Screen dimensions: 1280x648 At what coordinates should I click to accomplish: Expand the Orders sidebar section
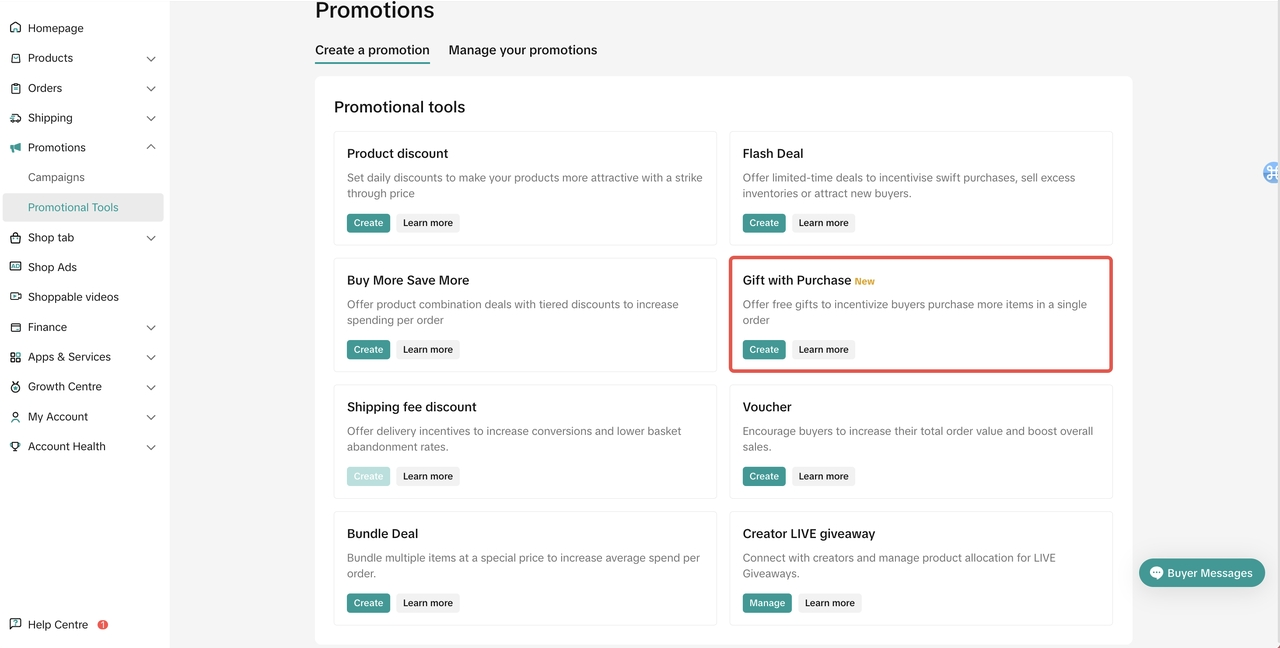click(151, 89)
